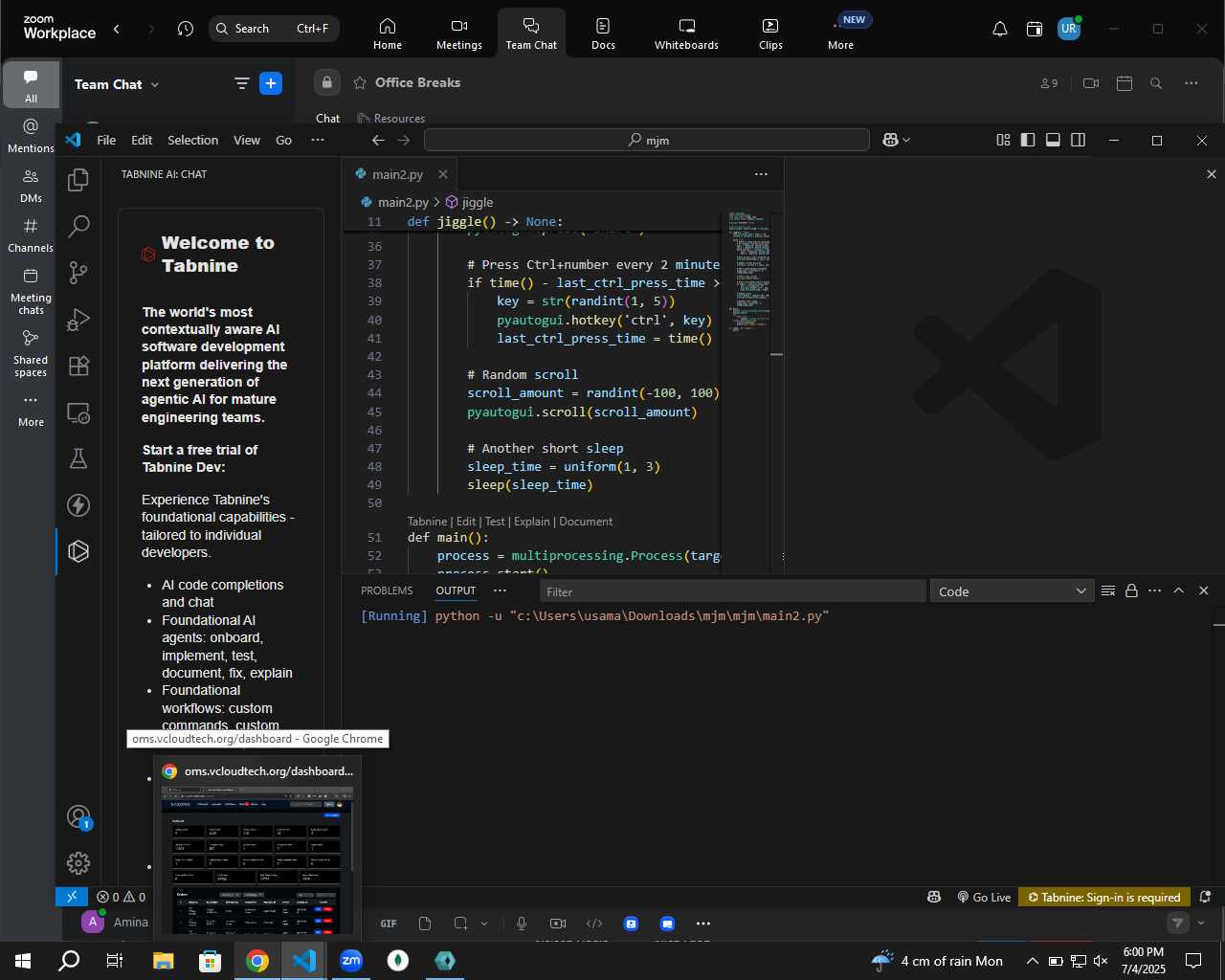The image size is (1225, 980).
Task: Open Windows Start menu
Action: [x=23, y=960]
